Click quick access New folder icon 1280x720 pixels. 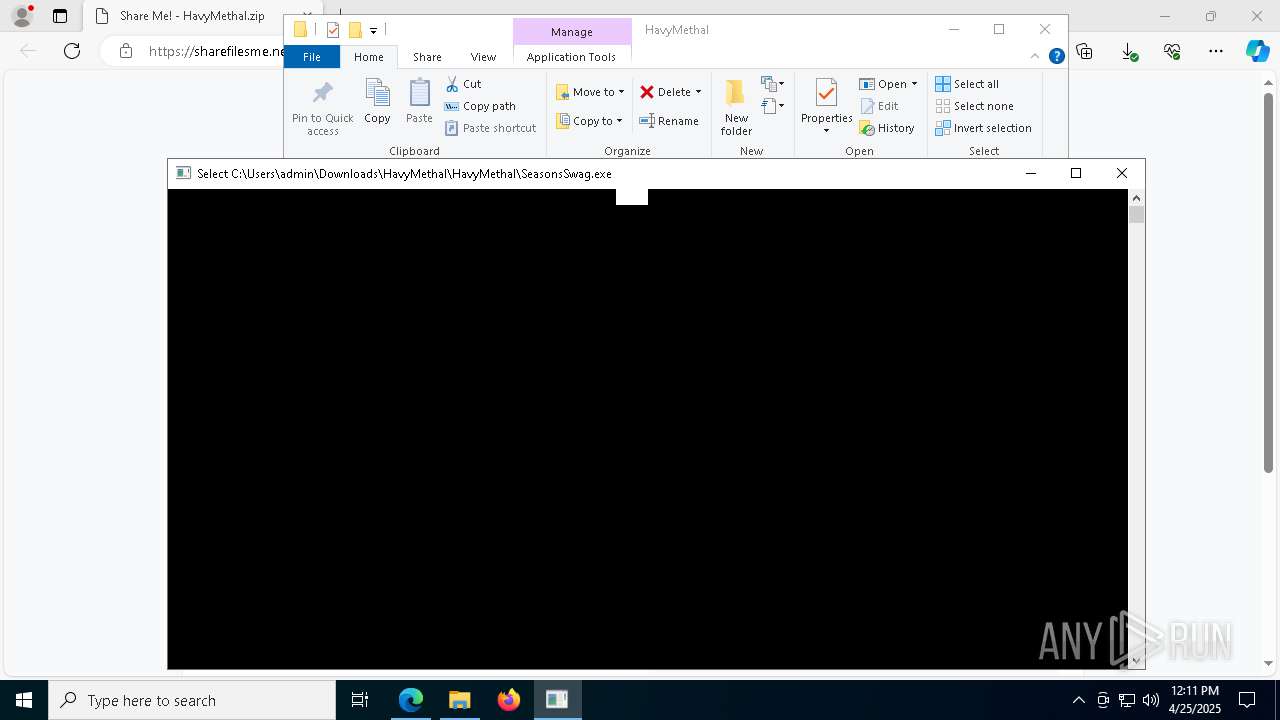[354, 30]
